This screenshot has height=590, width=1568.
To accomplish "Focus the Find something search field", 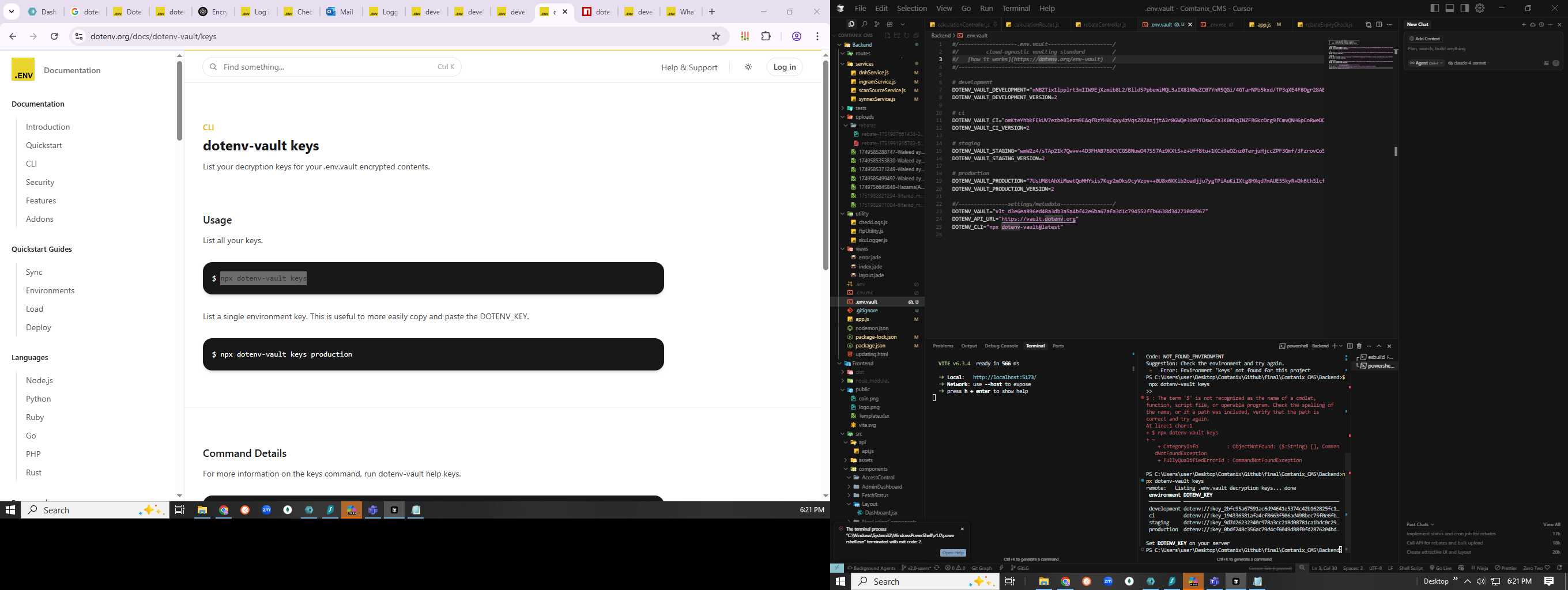I will click(331, 67).
